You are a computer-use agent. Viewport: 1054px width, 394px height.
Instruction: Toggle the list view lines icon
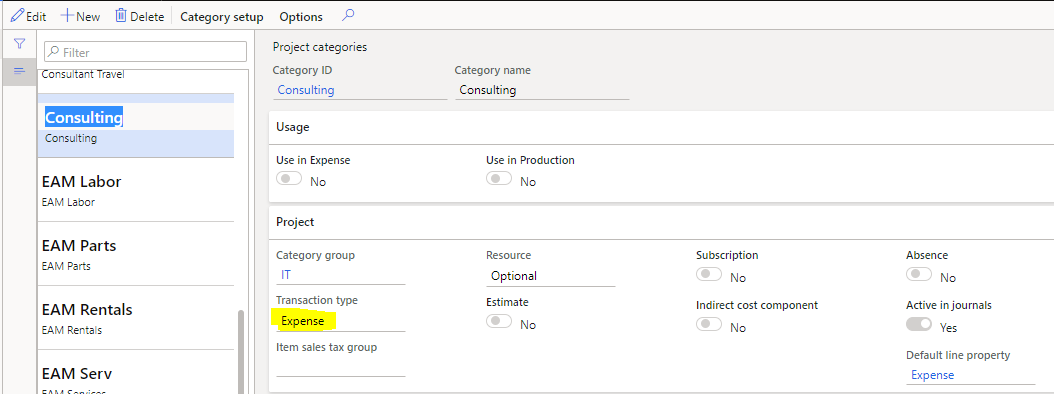point(19,71)
